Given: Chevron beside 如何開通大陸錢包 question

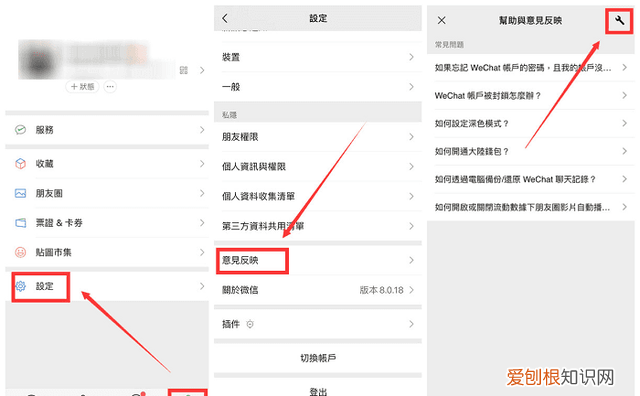Looking at the screenshot, I should coord(624,151).
